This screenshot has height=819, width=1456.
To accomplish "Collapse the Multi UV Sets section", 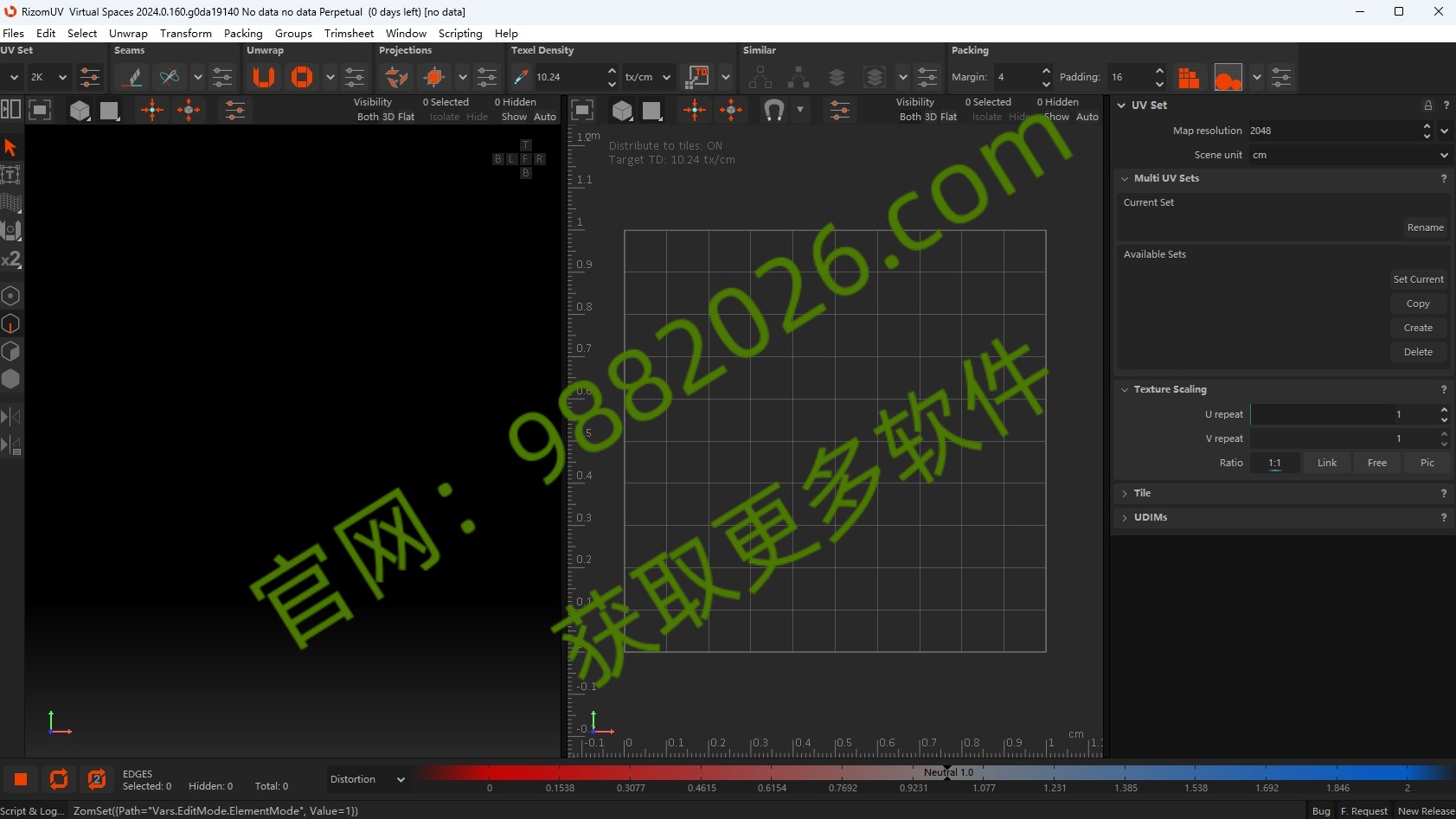I will point(1125,178).
